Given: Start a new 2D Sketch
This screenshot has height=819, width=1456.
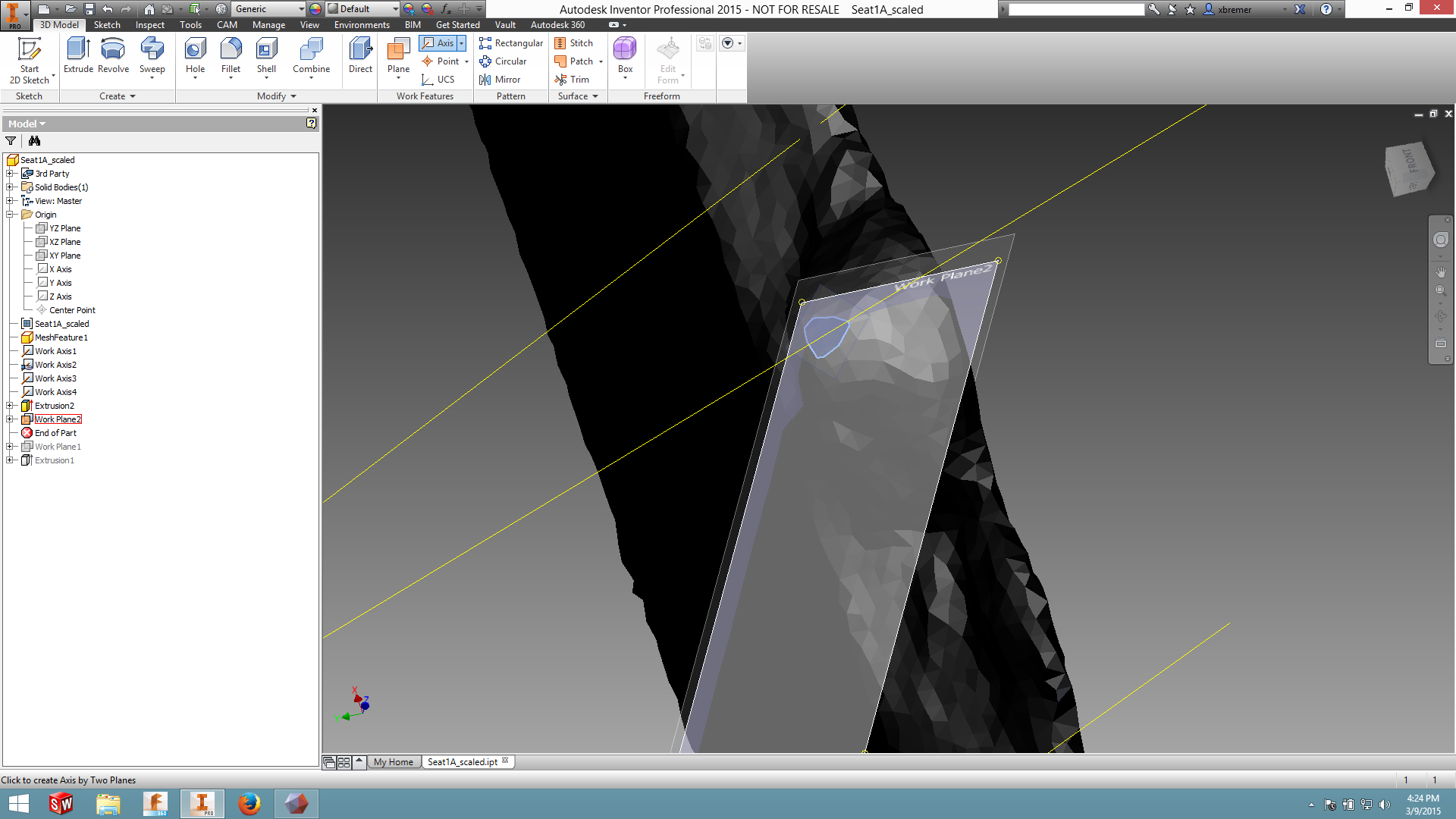Looking at the screenshot, I should (x=29, y=61).
